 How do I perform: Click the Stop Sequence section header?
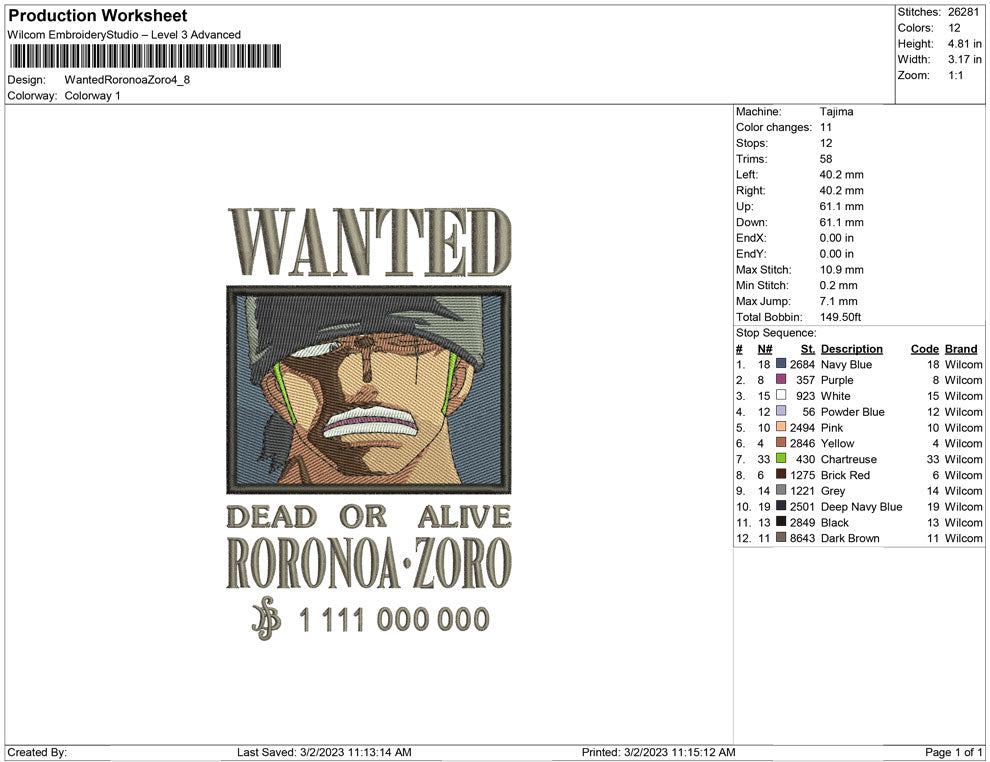click(x=777, y=332)
